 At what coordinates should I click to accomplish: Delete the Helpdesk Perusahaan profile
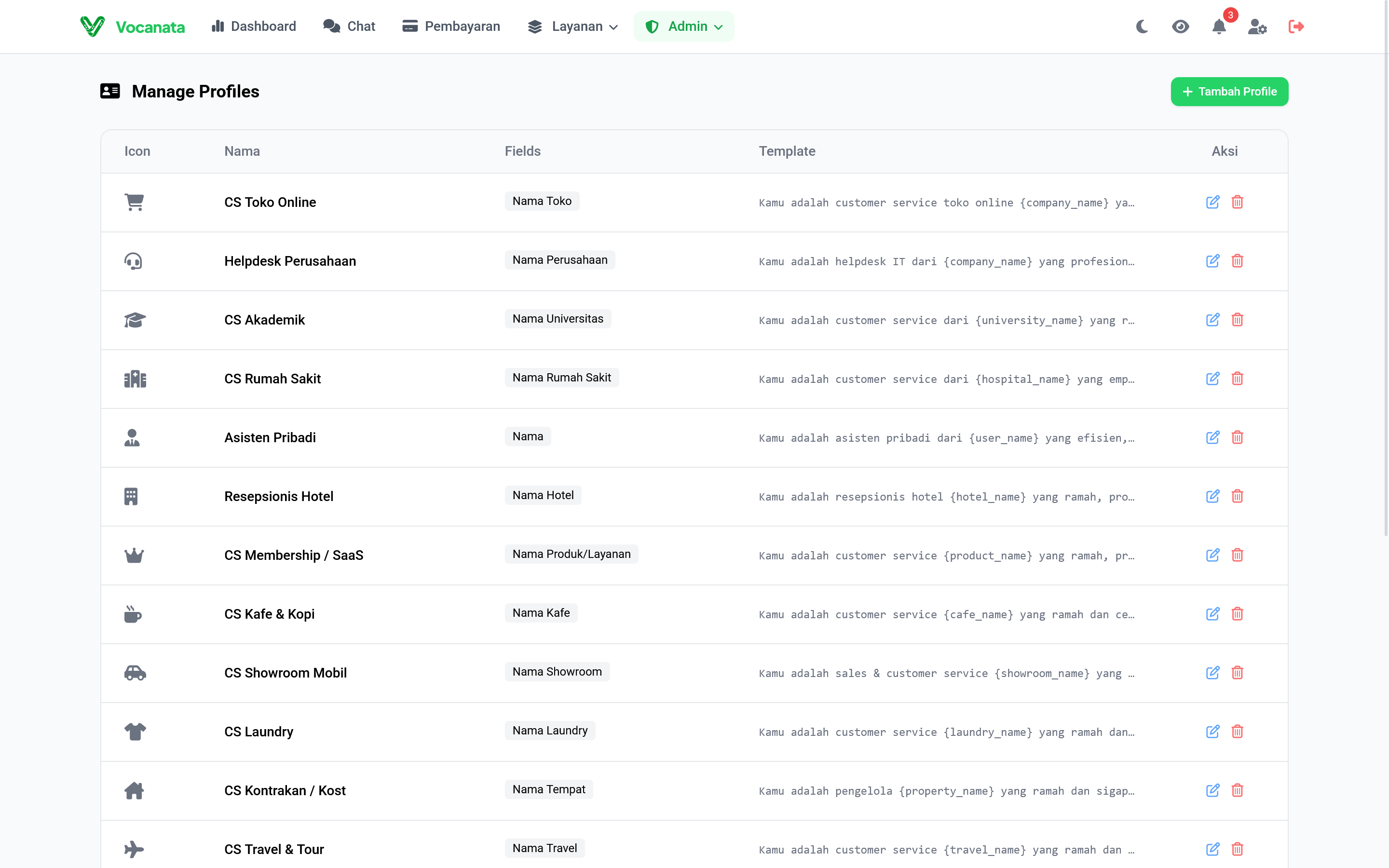[x=1238, y=261]
